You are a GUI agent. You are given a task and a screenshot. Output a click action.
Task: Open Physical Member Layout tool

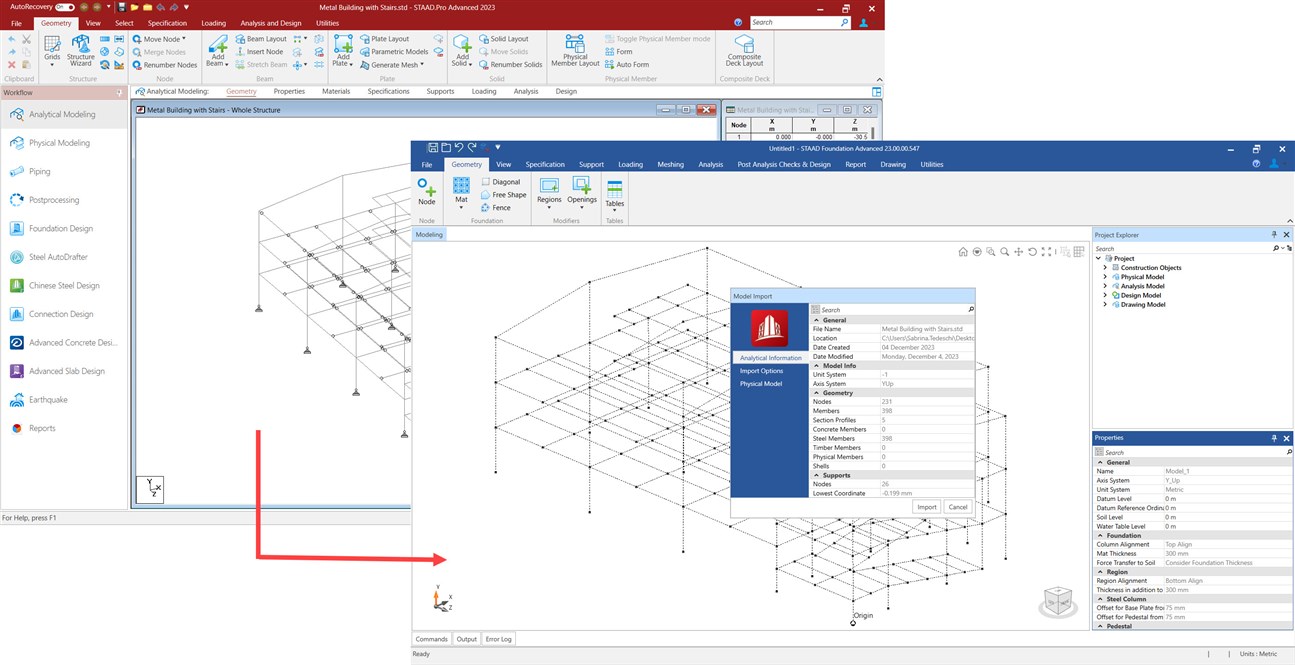point(575,50)
